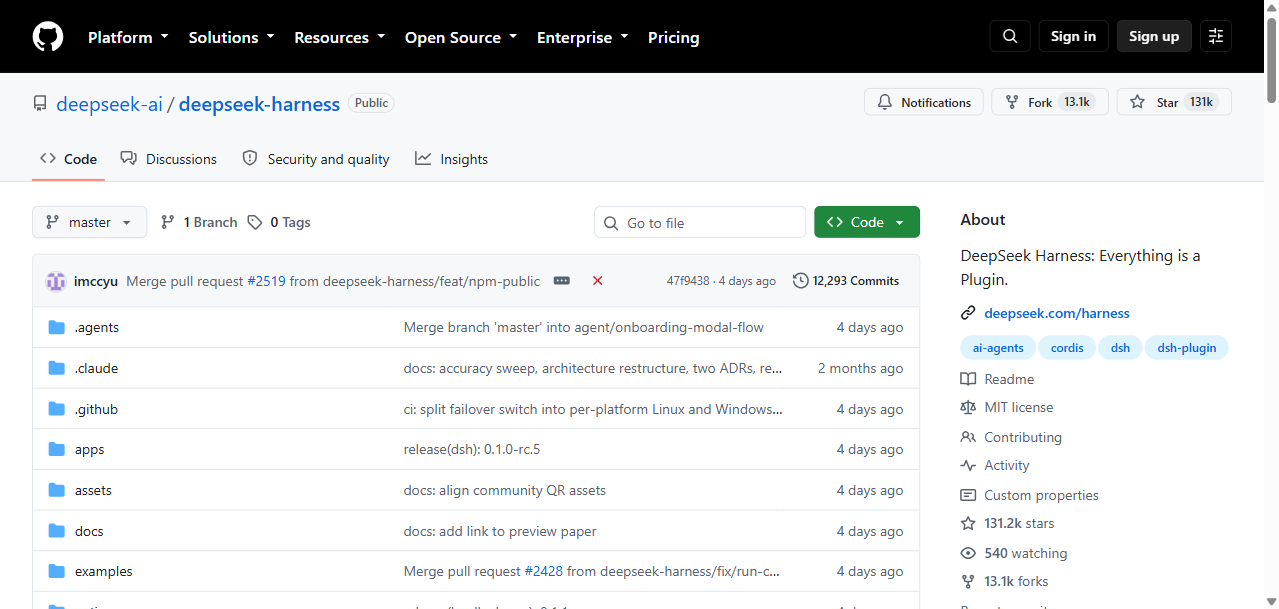View the 1 Branch link
1279x609 pixels.
(198, 222)
